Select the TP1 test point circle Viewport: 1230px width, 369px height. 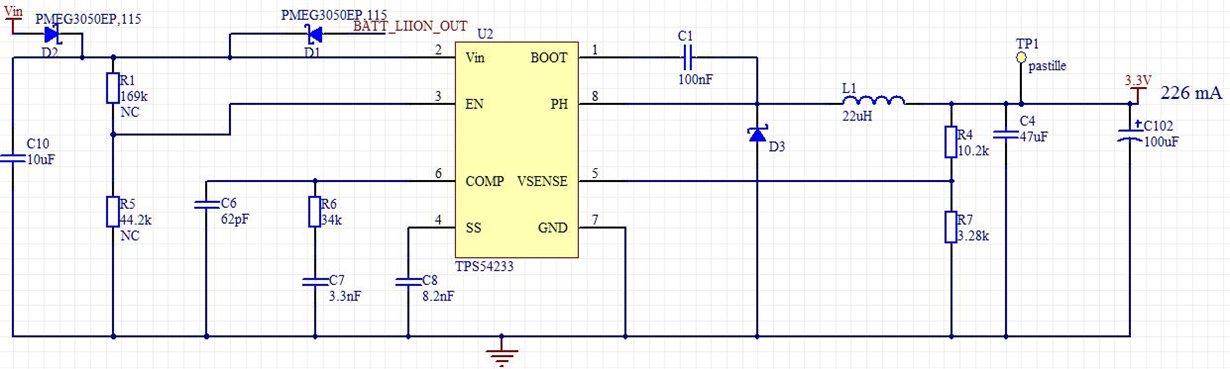(x=1020, y=59)
